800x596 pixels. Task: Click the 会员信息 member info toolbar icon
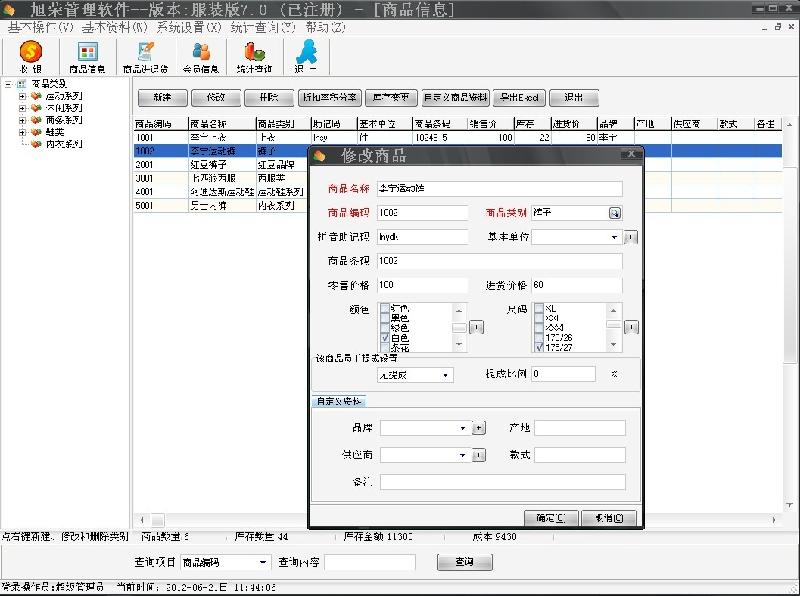[x=200, y=56]
